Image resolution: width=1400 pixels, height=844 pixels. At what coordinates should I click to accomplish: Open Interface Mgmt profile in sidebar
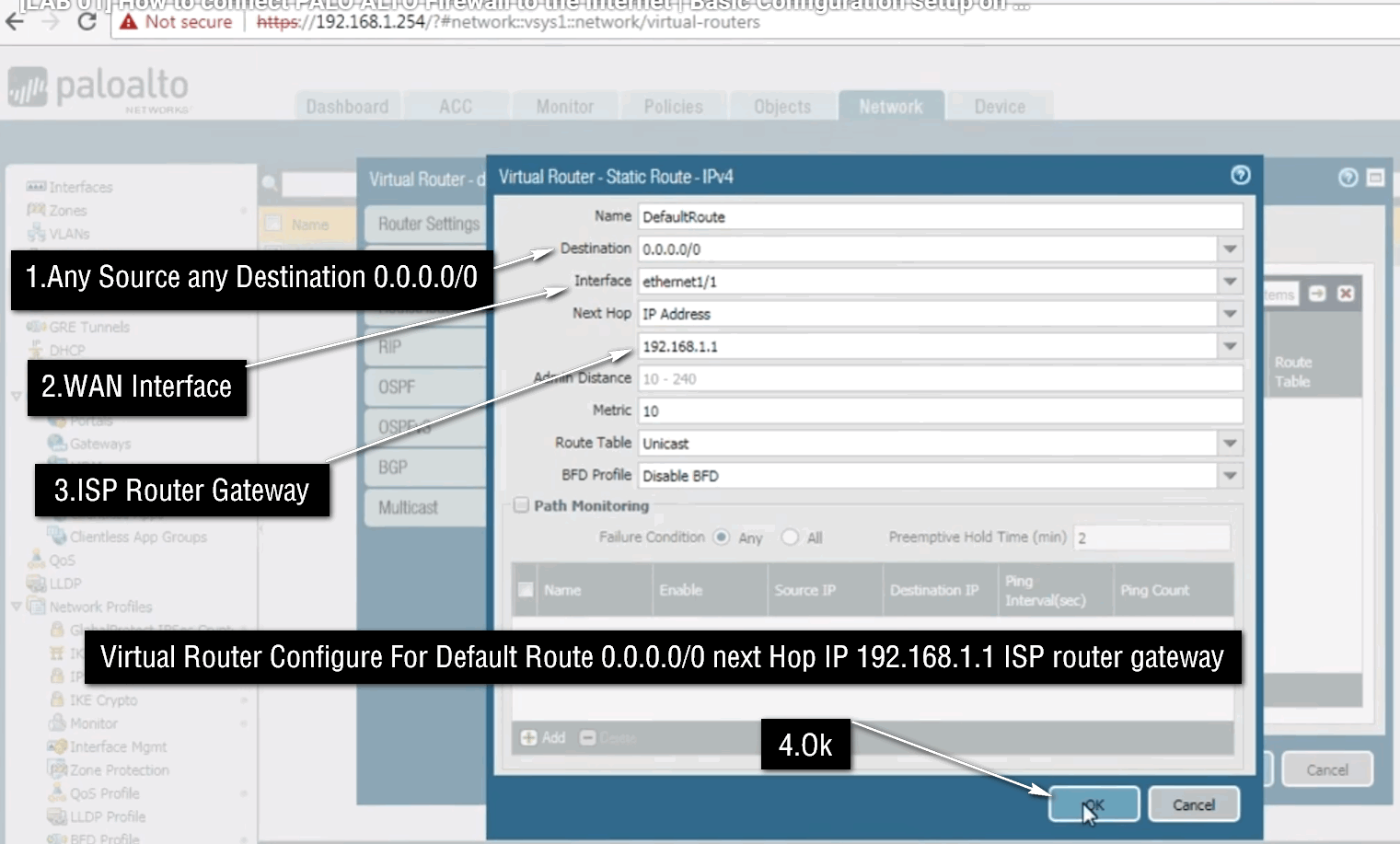coord(118,746)
